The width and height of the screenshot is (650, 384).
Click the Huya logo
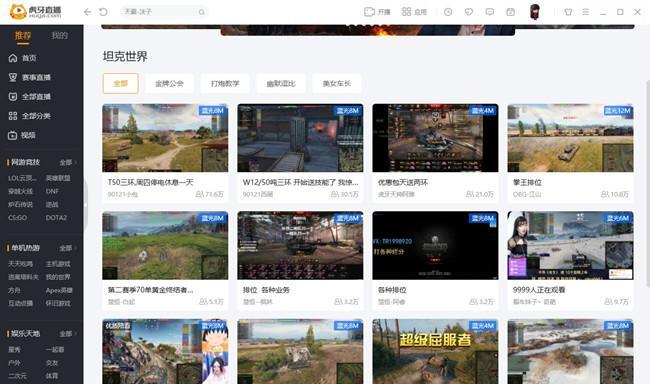coord(35,12)
